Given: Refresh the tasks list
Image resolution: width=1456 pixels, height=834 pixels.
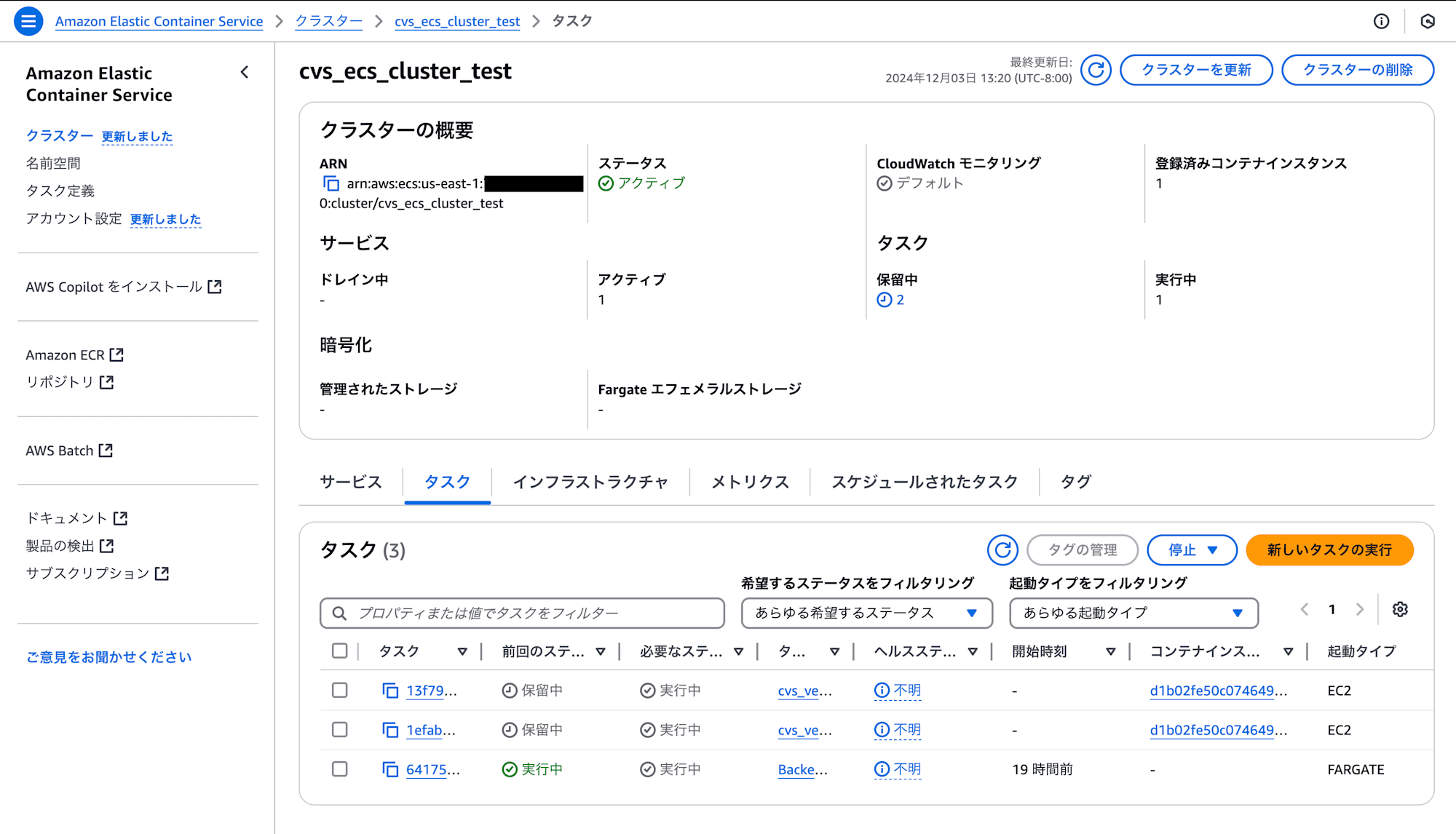Looking at the screenshot, I should click(x=1002, y=549).
